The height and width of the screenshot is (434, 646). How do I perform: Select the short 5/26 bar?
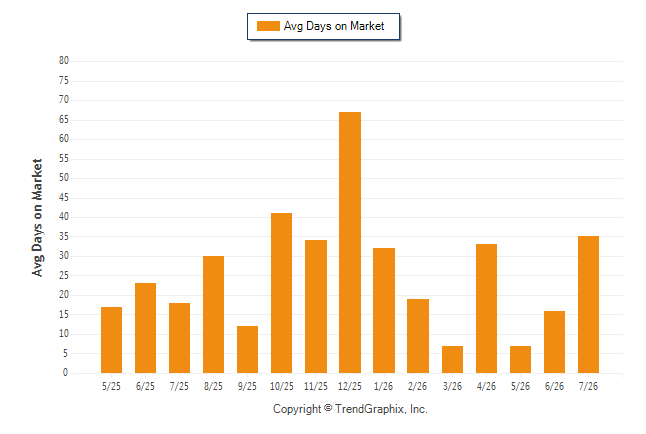(x=520, y=359)
